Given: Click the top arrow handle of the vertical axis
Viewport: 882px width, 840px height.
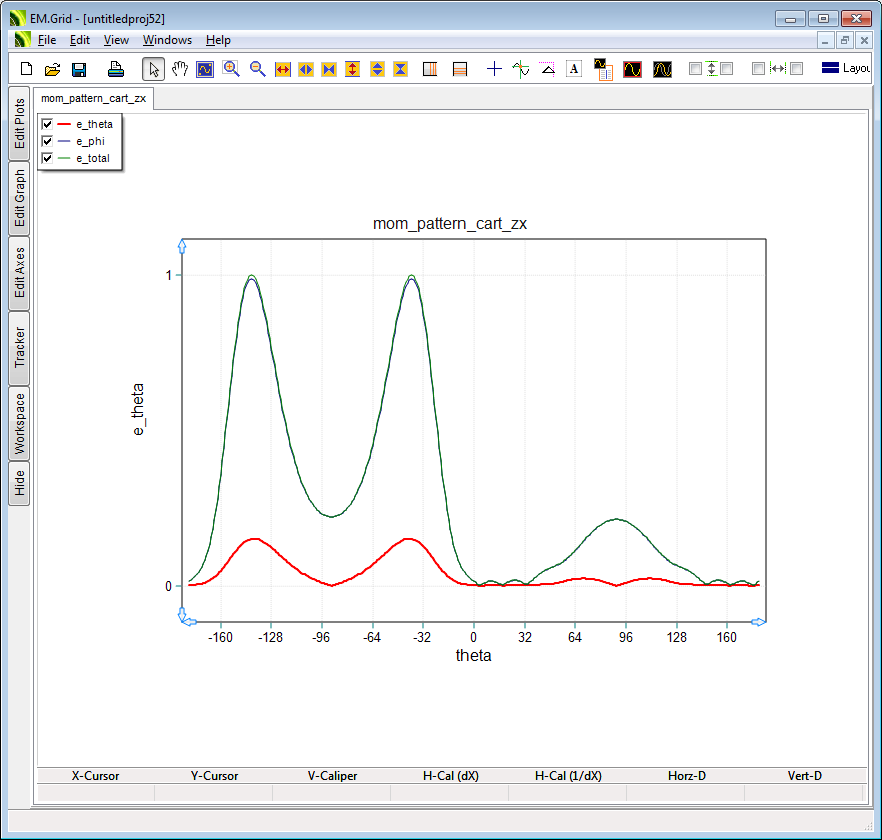Looking at the screenshot, I should [x=182, y=244].
